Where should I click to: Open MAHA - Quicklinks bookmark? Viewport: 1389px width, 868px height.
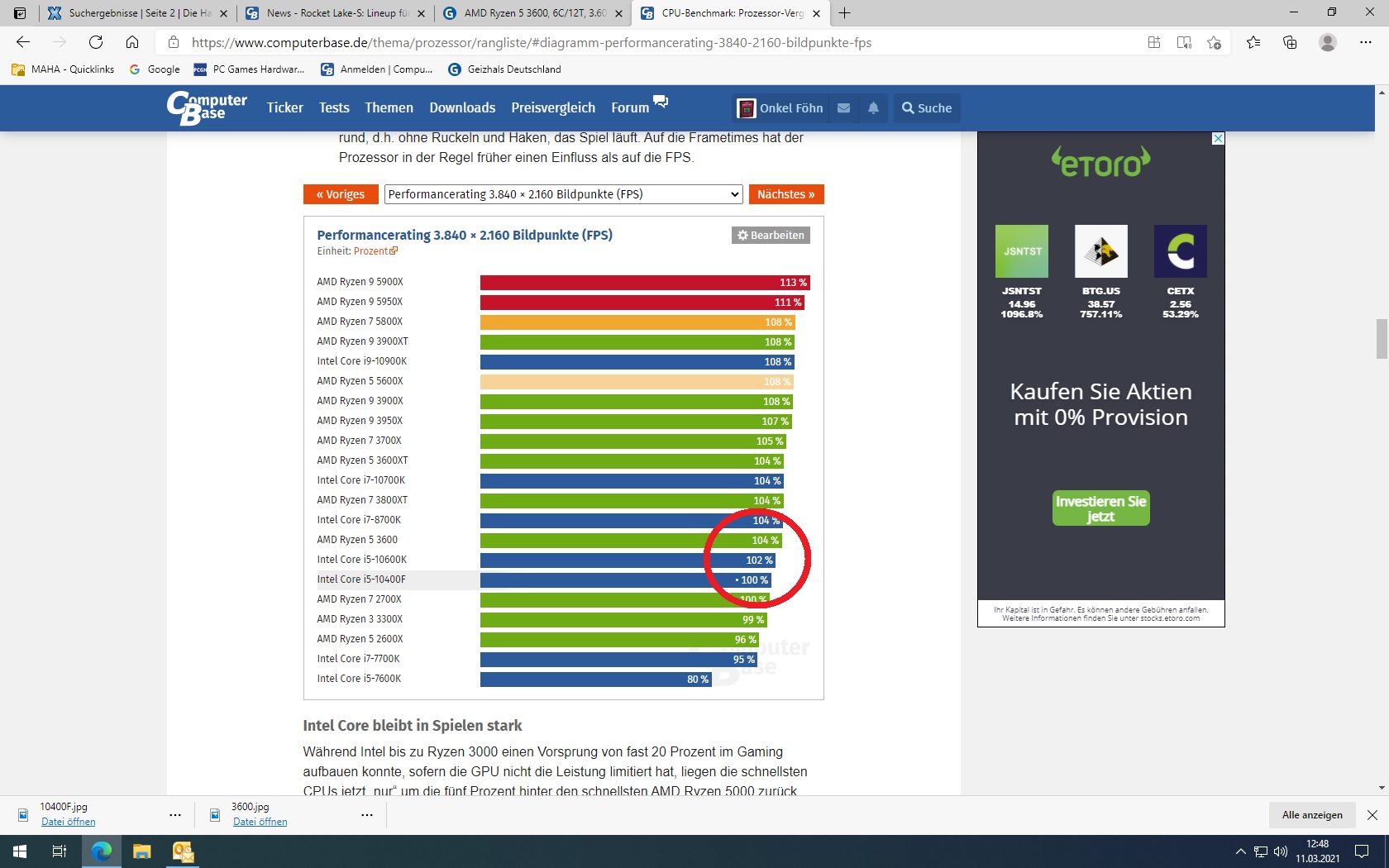[64, 69]
